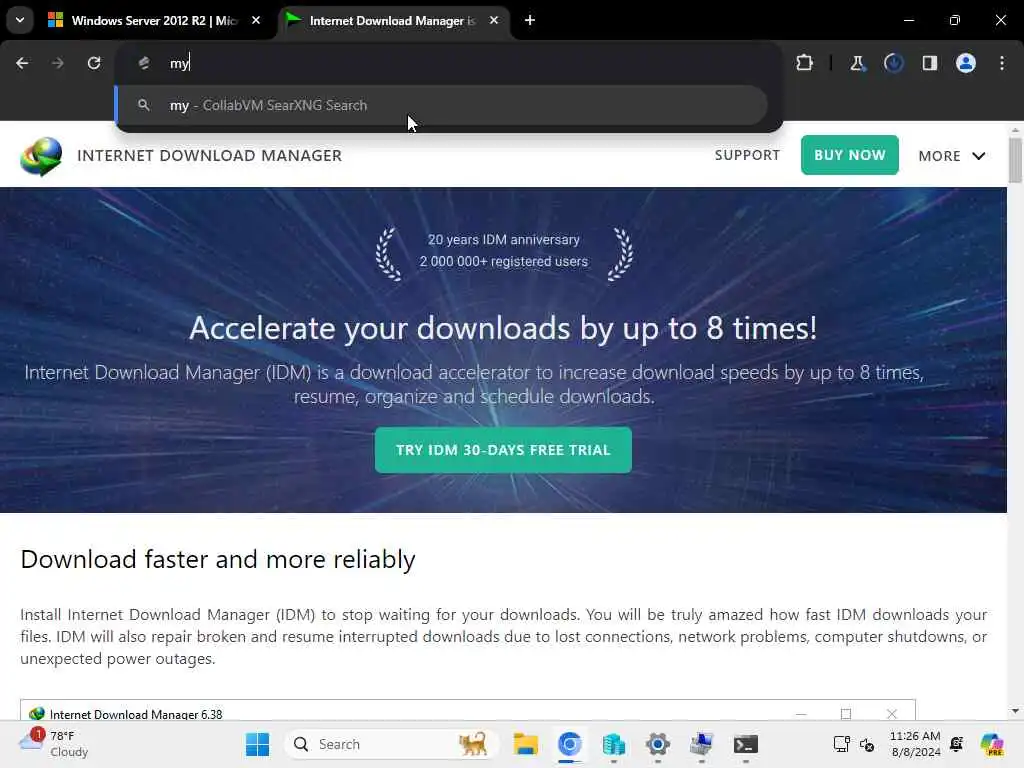Click the '2 000 000+ registered users' text
The image size is (1024, 768).
tap(504, 261)
